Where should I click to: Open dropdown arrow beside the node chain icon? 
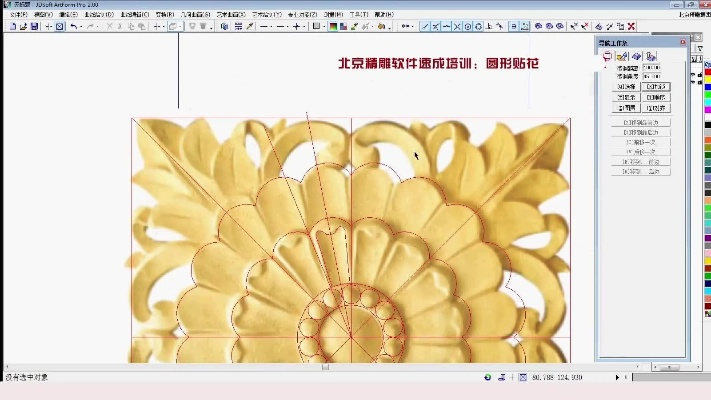(412, 27)
